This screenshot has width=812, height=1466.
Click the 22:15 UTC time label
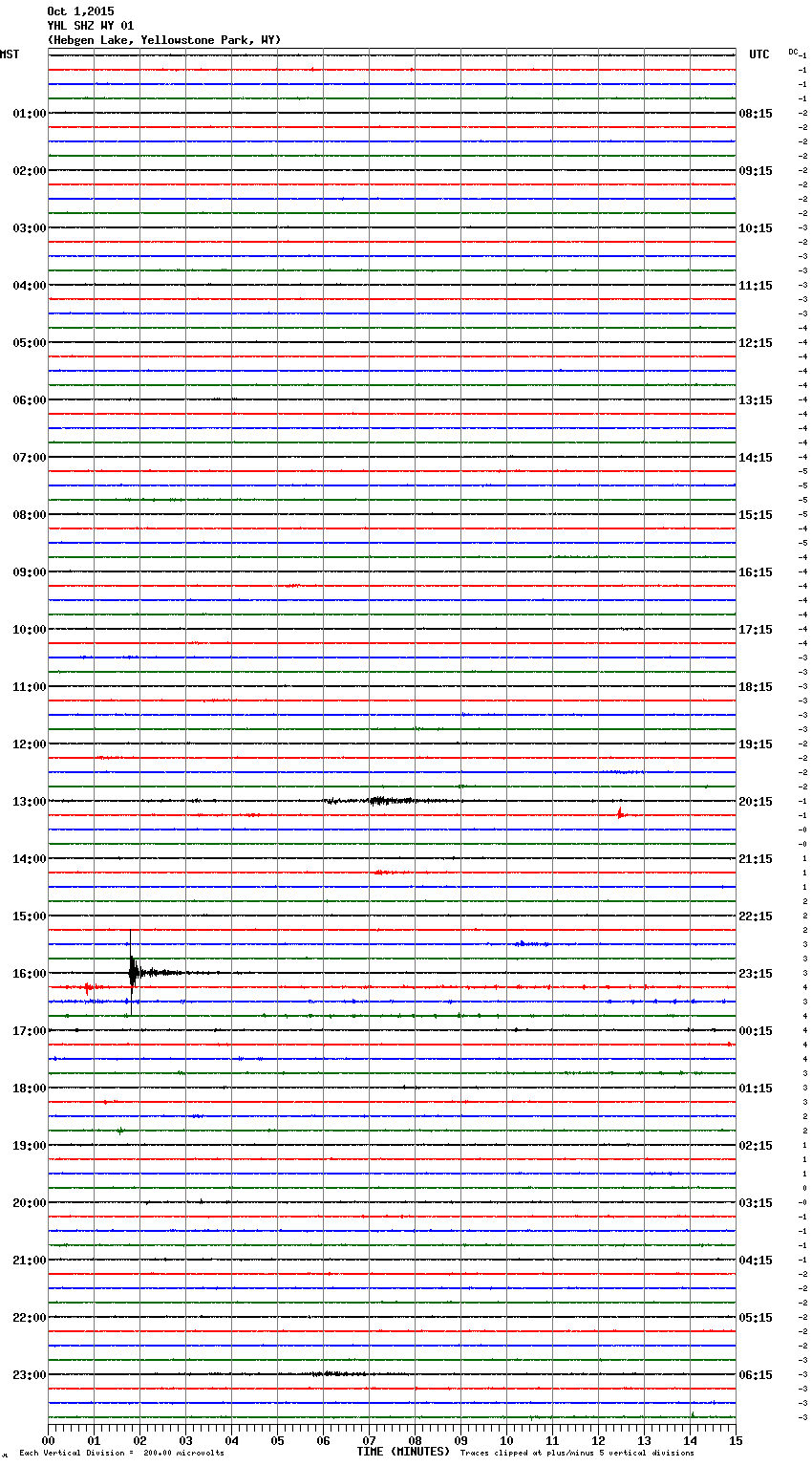[x=756, y=916]
